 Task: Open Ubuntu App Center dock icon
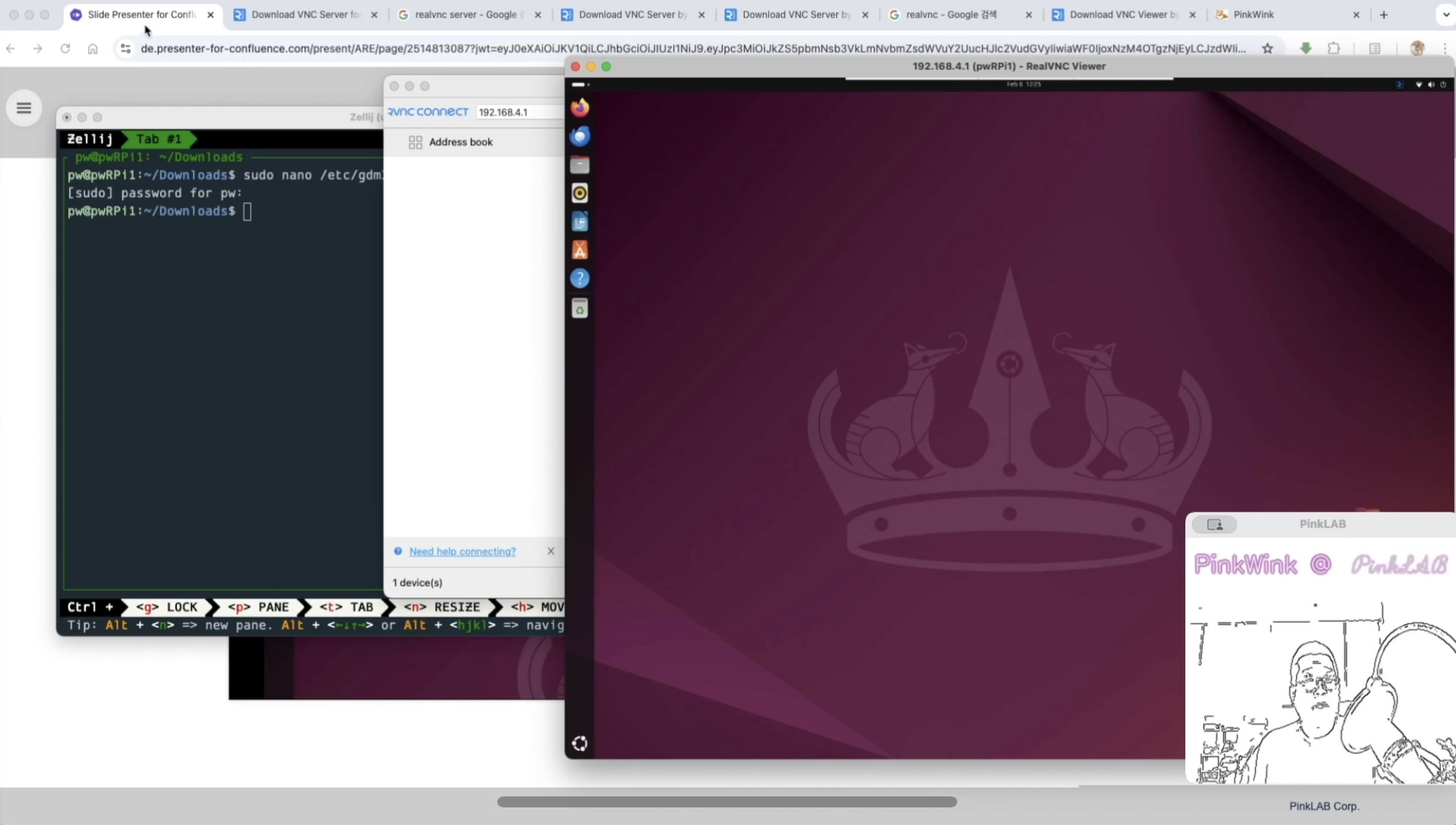tap(579, 250)
